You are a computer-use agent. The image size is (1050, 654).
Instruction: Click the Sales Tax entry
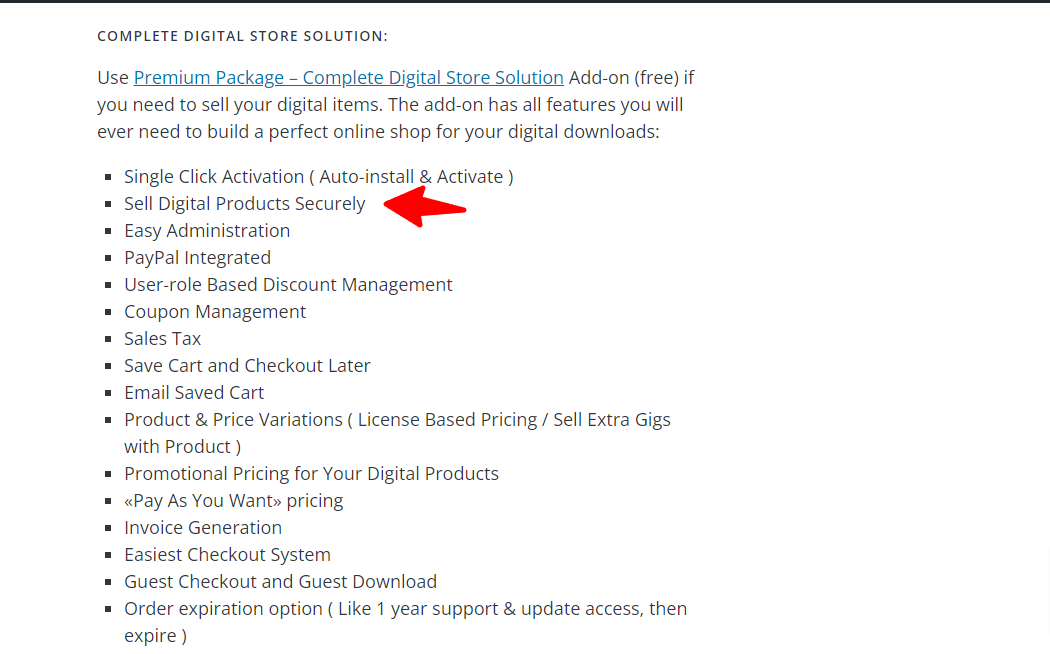pos(163,339)
